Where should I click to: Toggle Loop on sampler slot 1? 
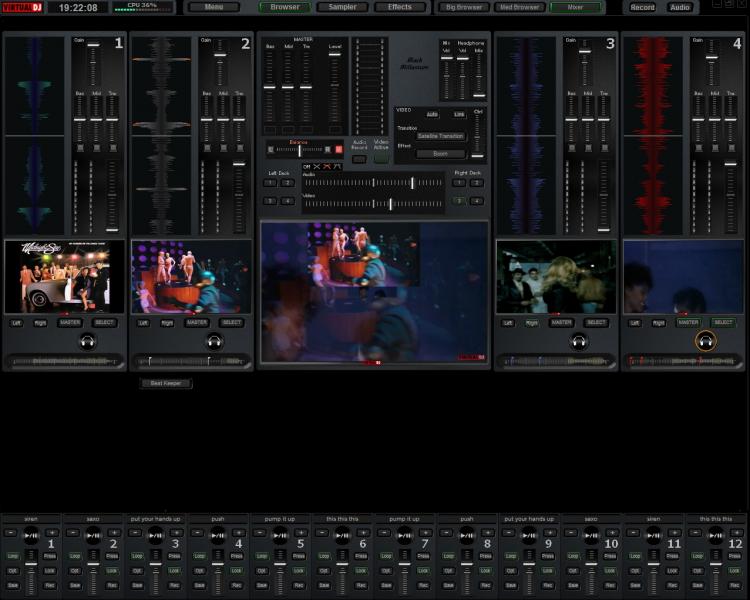(x=13, y=556)
